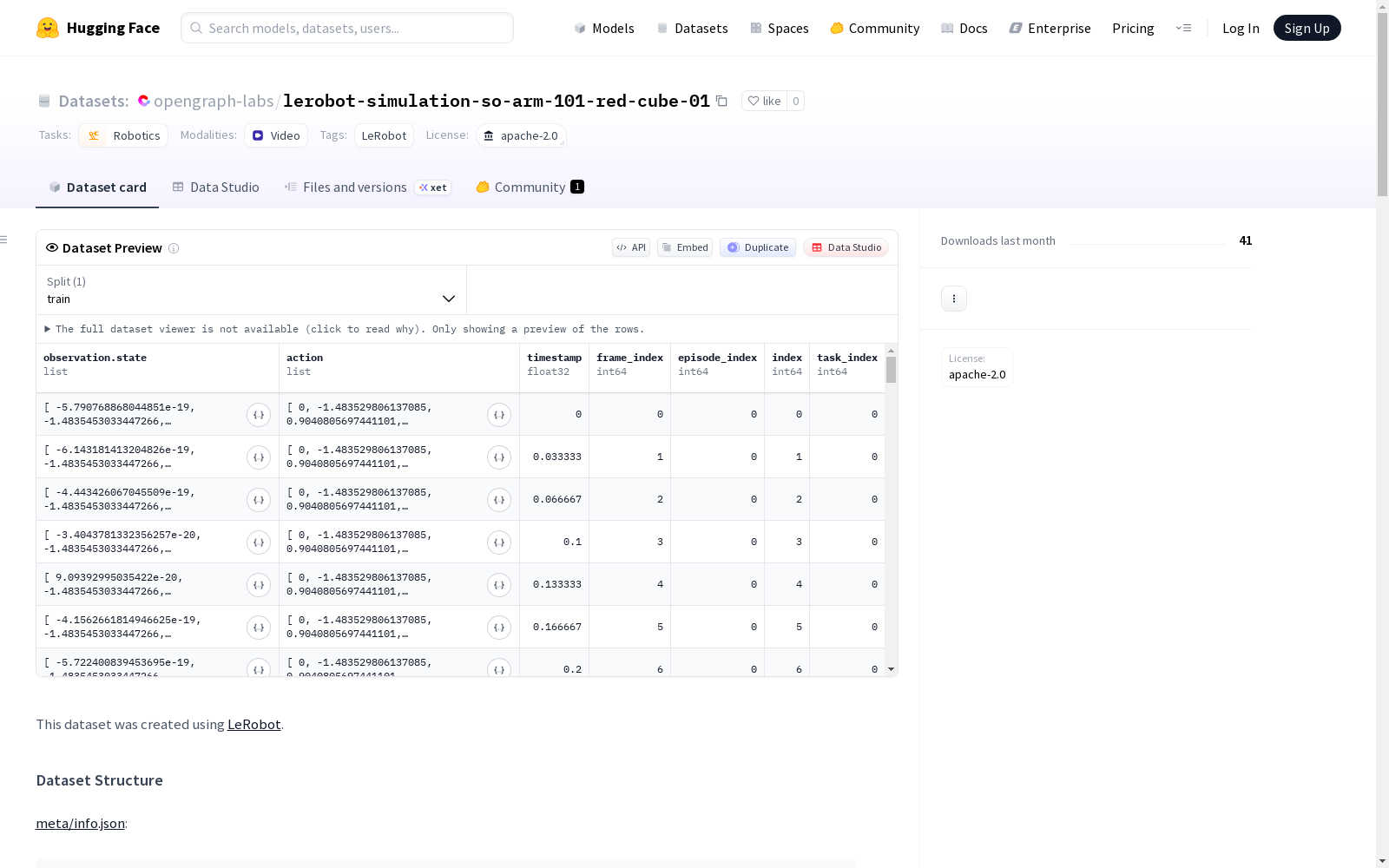Screen dimensions: 1389x868
Task: Open Community in top navigation
Action: tap(875, 28)
